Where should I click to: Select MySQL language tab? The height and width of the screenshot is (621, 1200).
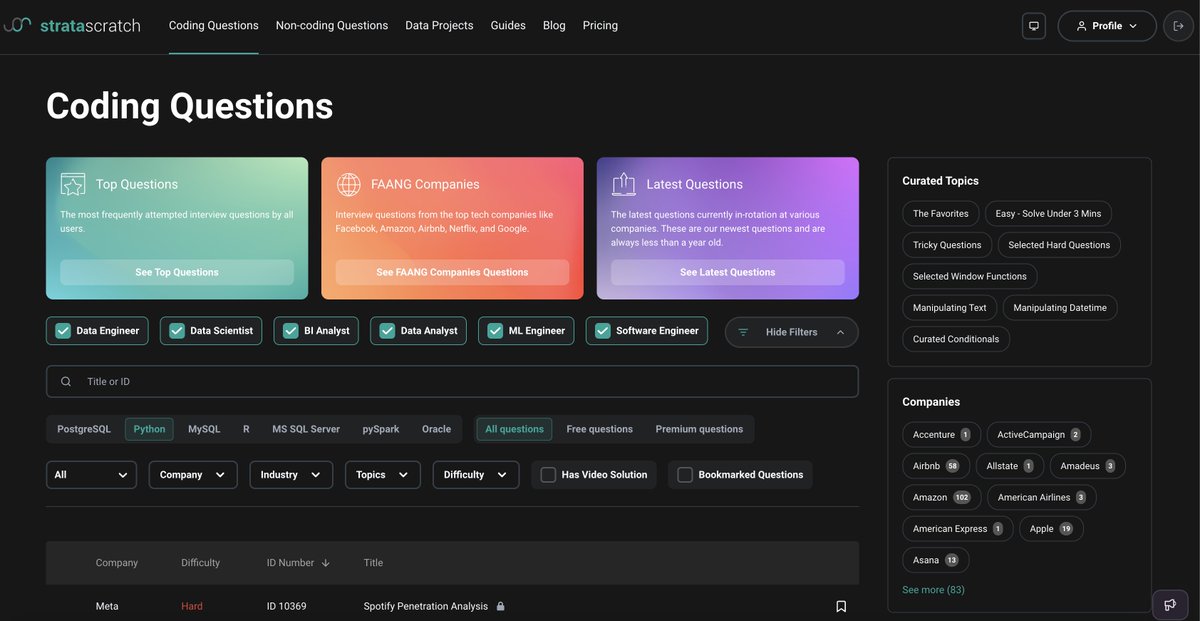click(x=204, y=429)
